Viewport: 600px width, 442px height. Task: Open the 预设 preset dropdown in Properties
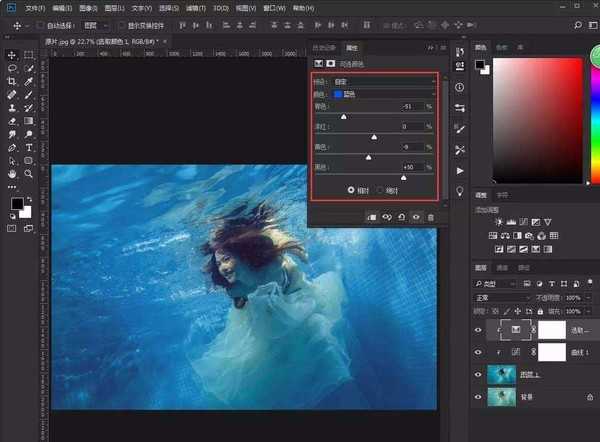point(385,81)
